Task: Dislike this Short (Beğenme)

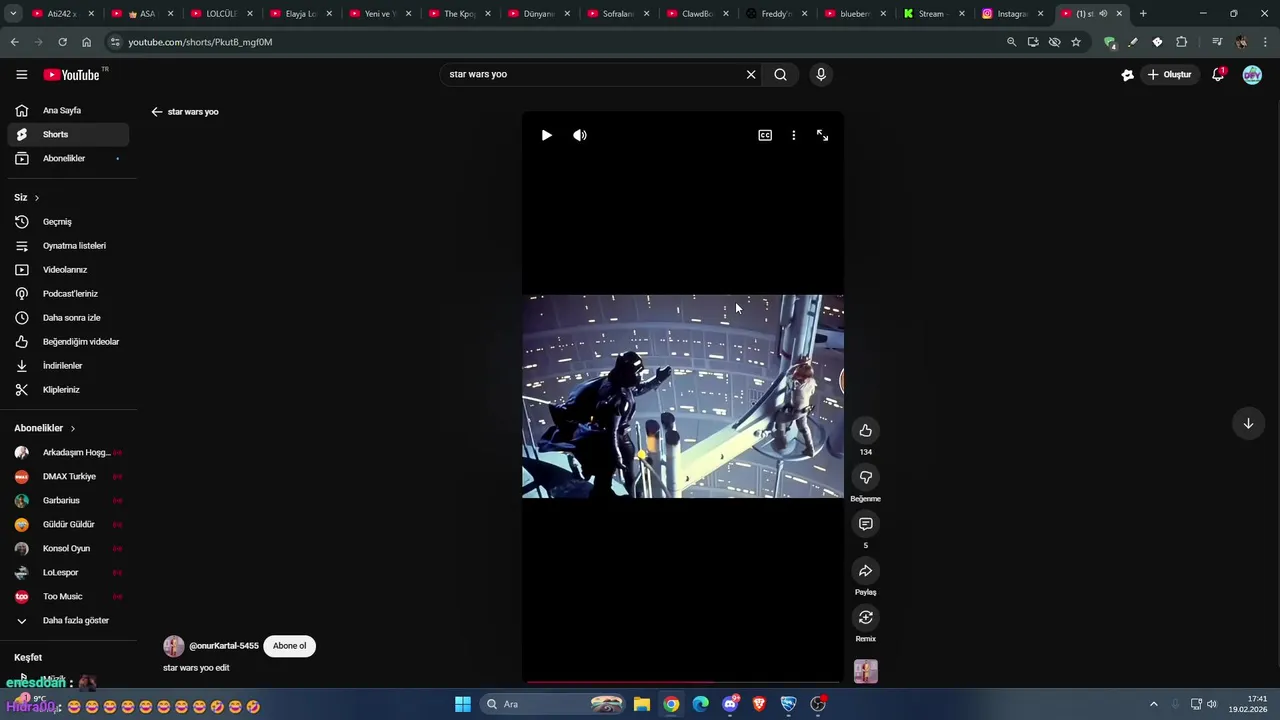Action: 866,478
